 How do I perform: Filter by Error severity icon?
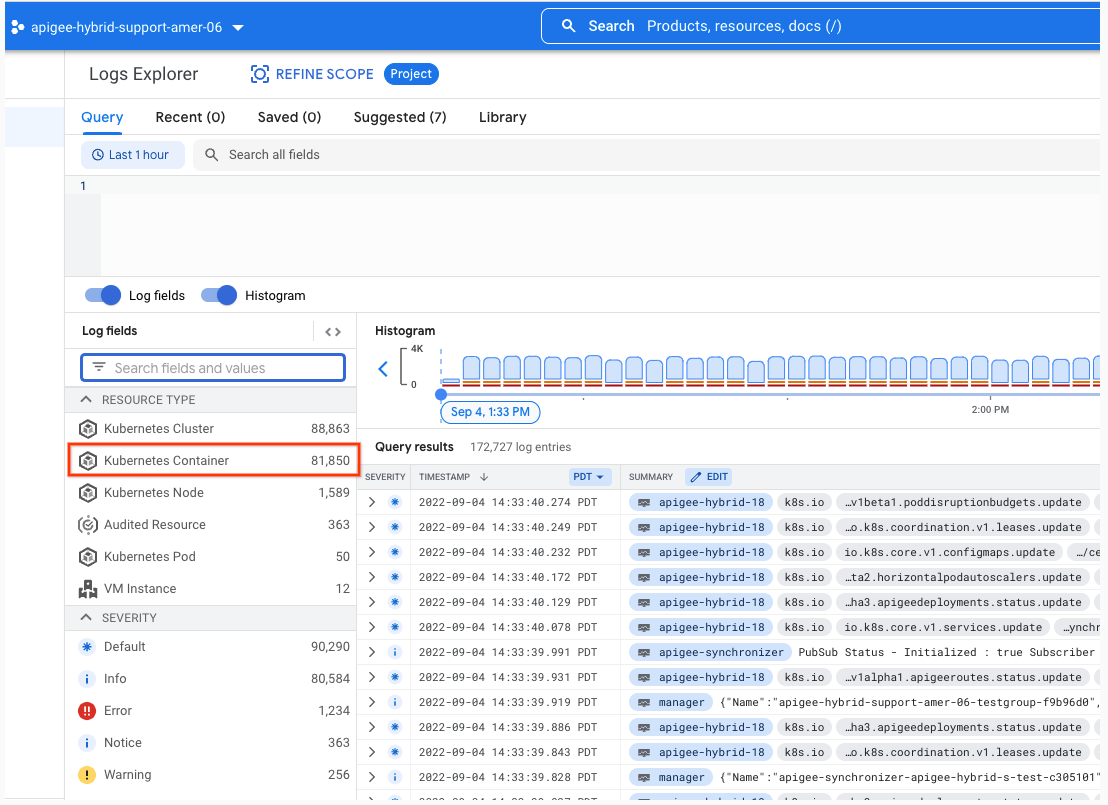pos(87,711)
